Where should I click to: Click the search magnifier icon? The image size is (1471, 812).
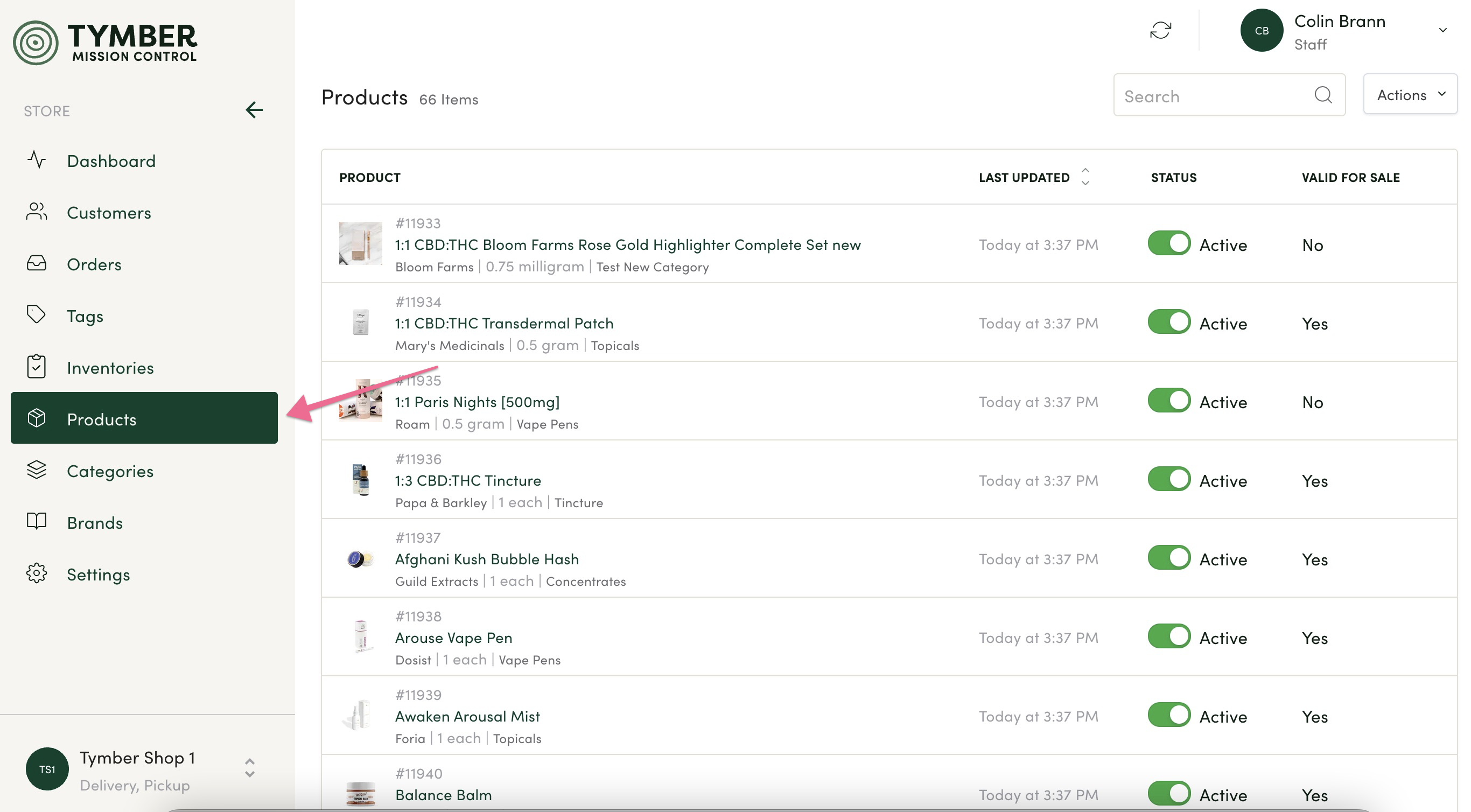click(x=1323, y=95)
